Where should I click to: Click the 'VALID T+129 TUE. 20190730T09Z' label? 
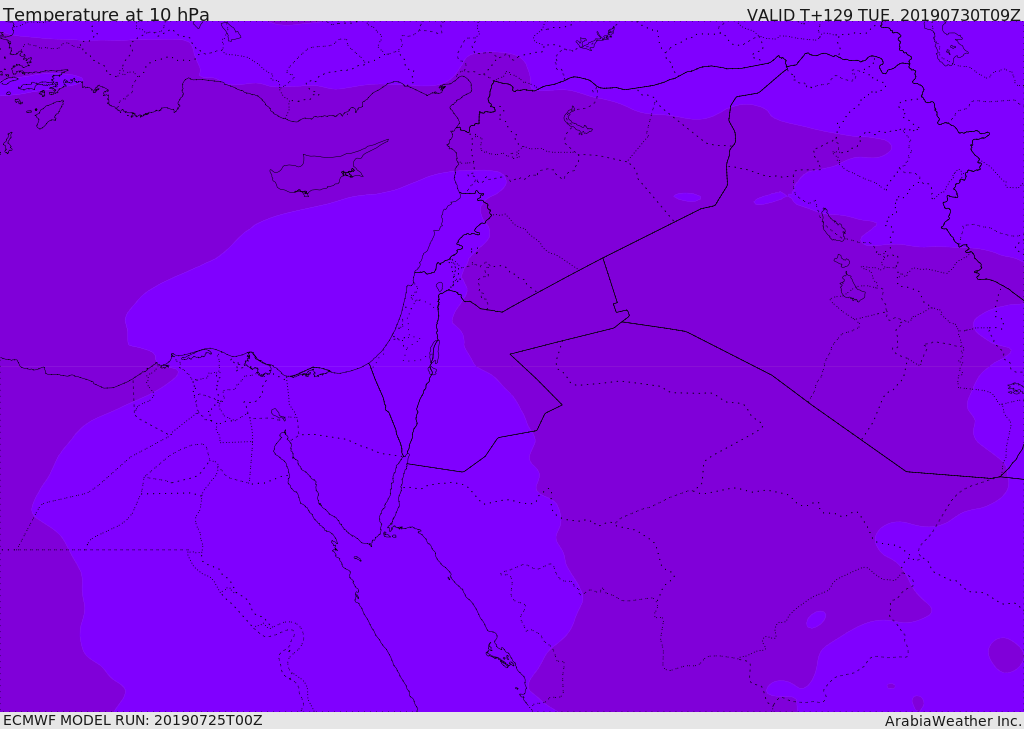coord(884,14)
